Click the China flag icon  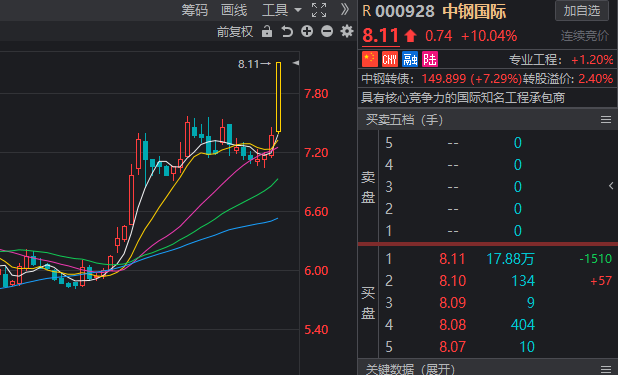click(x=370, y=60)
